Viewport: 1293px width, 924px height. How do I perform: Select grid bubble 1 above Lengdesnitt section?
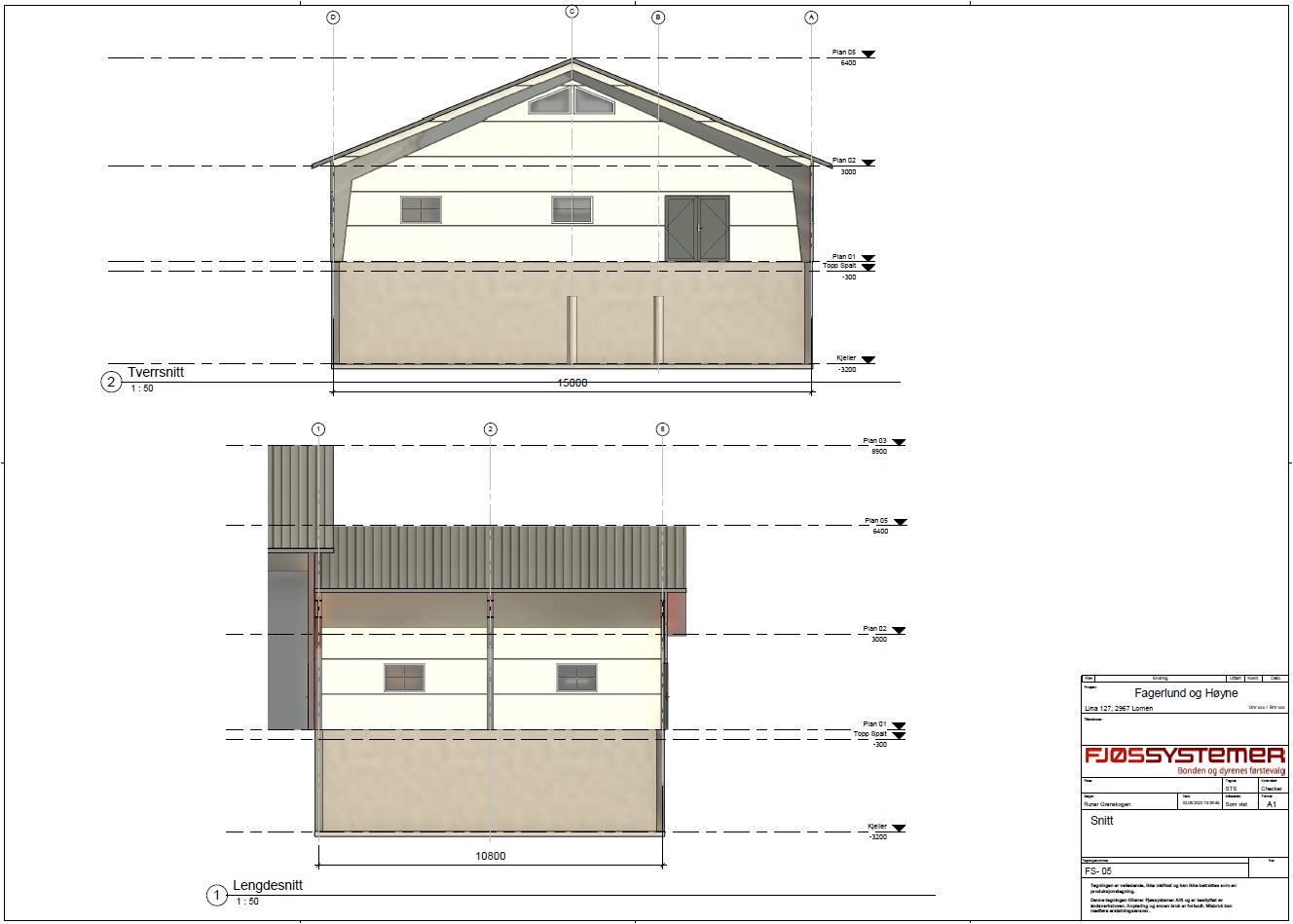(x=317, y=429)
